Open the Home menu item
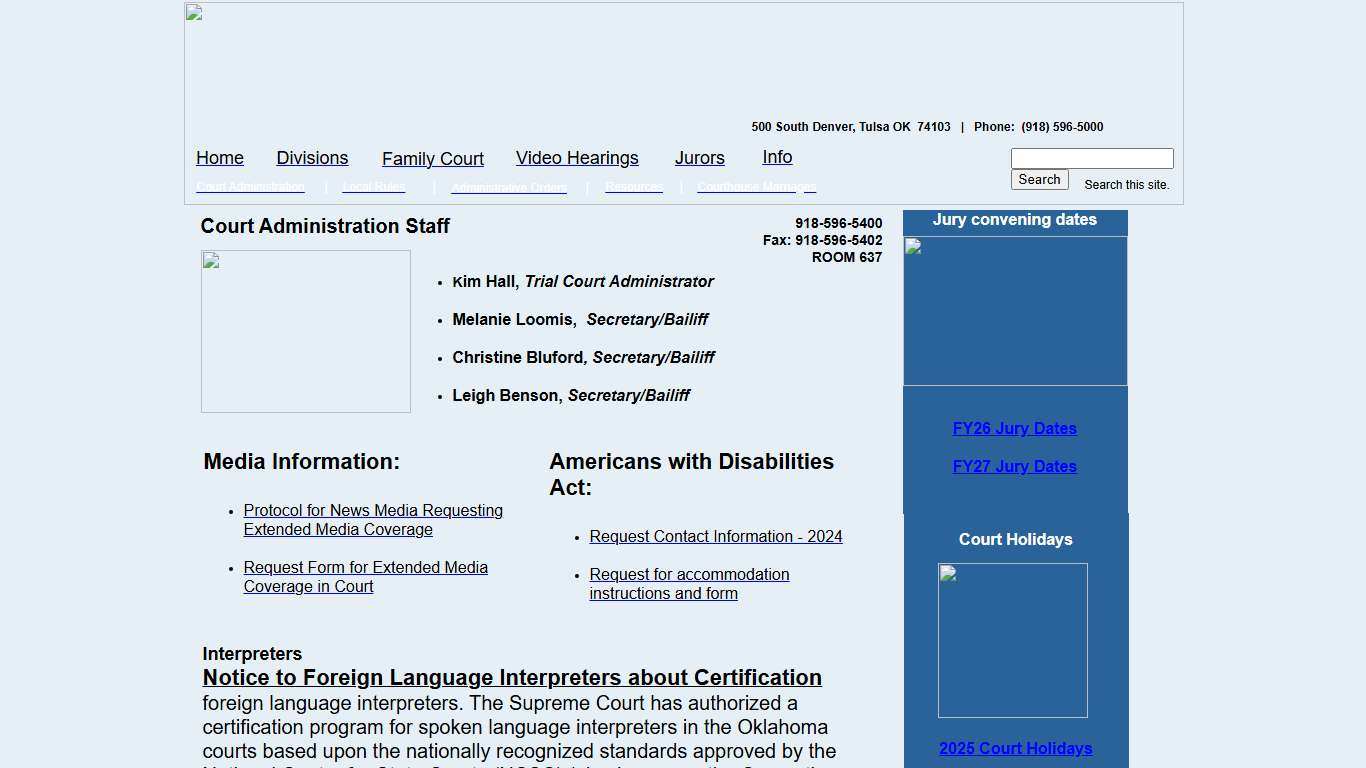 tap(220, 158)
